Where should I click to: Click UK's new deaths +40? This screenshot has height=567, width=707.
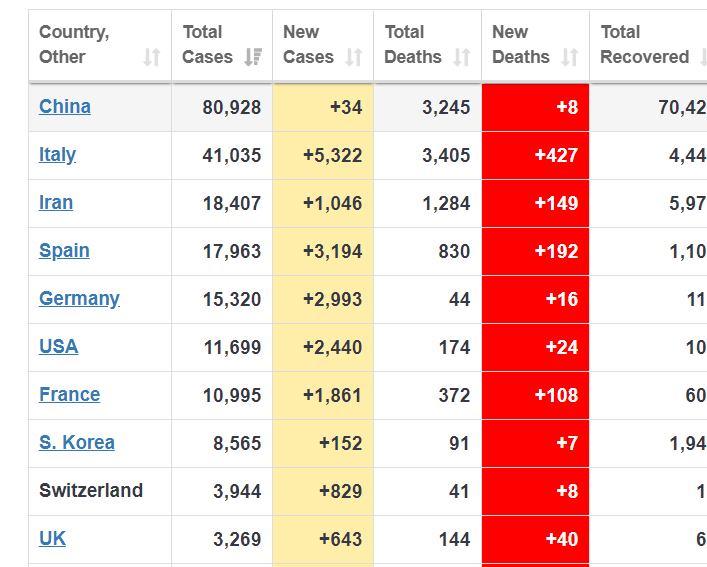tap(562, 540)
